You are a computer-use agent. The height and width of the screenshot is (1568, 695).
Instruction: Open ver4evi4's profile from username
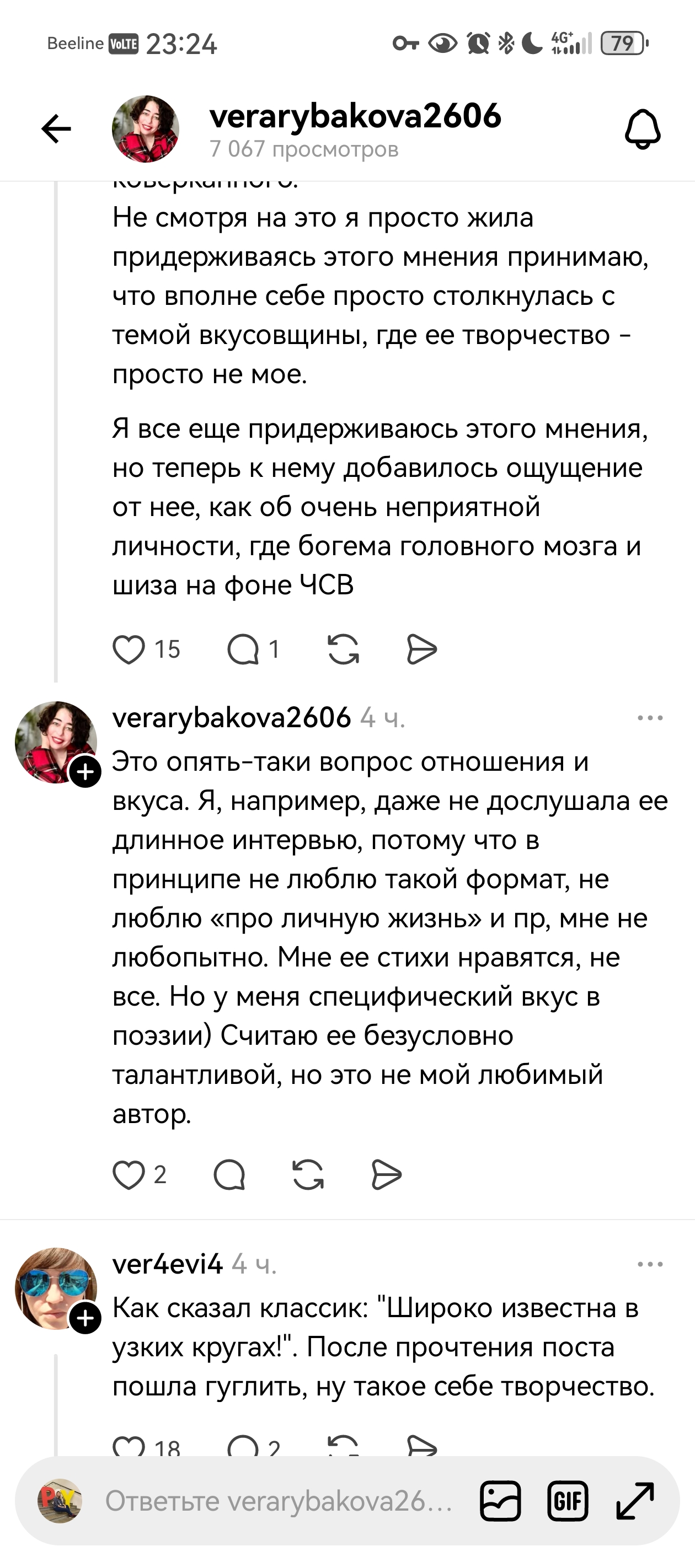[168, 1264]
